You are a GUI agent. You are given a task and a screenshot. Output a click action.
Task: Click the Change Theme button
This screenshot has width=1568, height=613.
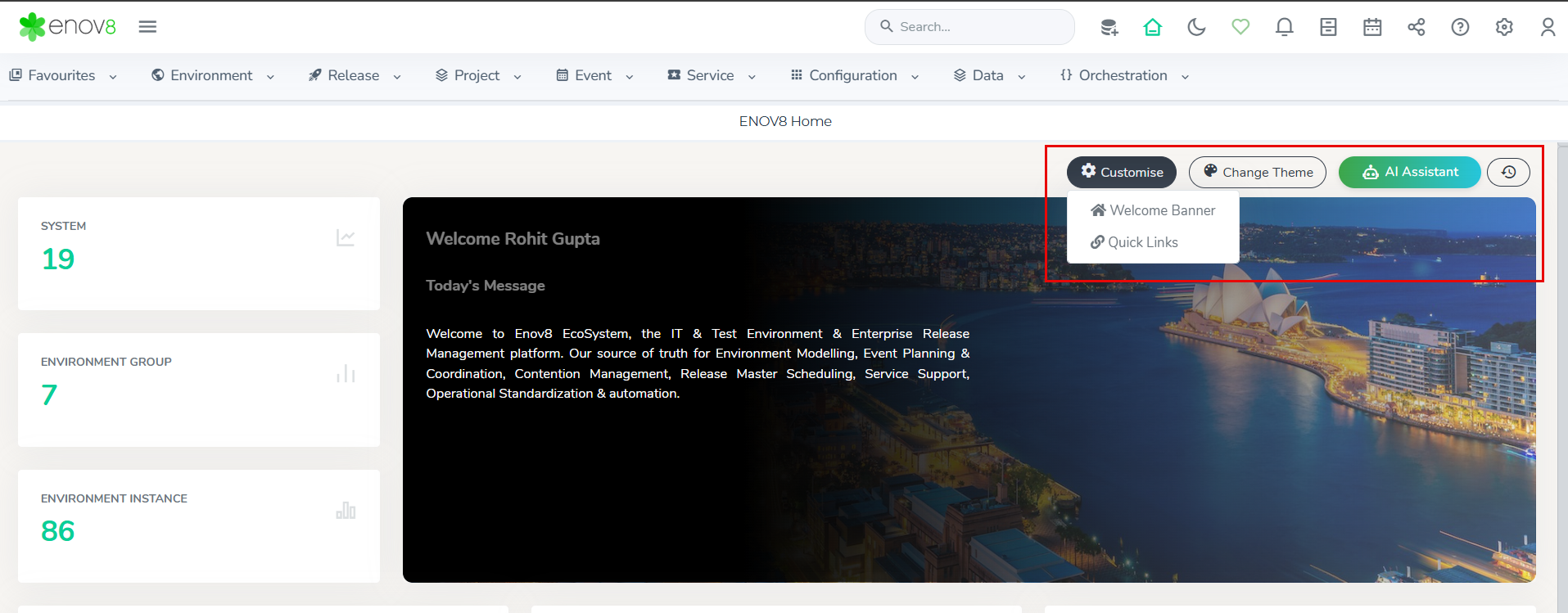point(1258,172)
